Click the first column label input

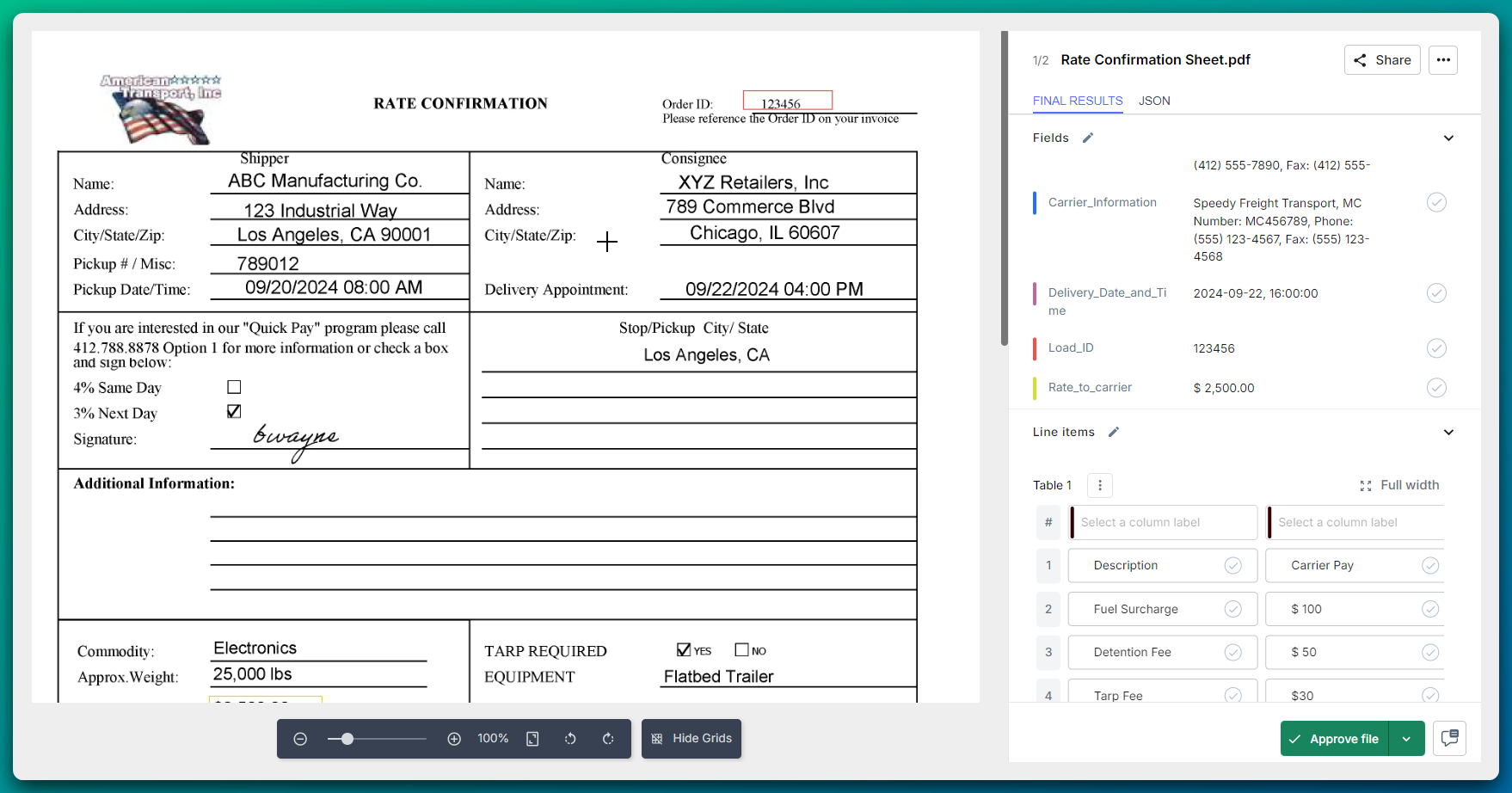[1163, 522]
